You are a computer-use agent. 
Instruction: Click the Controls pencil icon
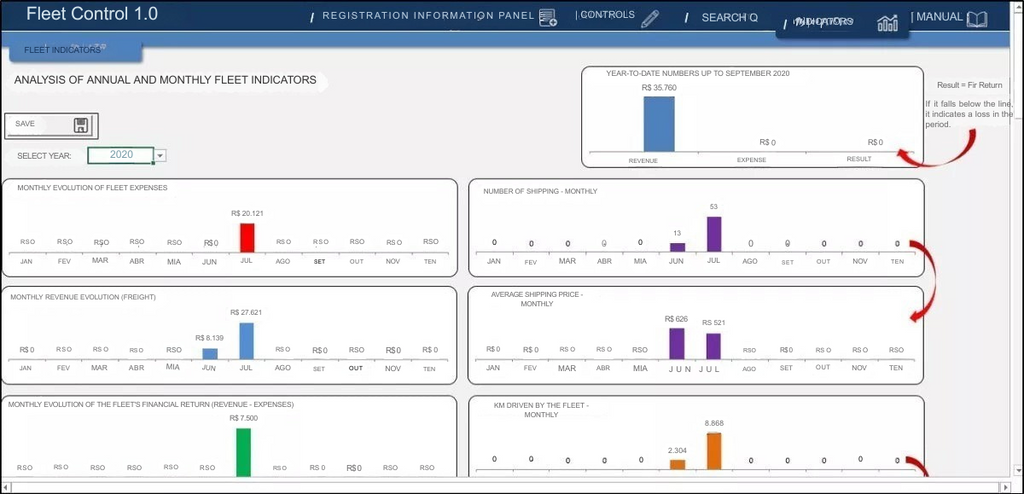[x=650, y=18]
